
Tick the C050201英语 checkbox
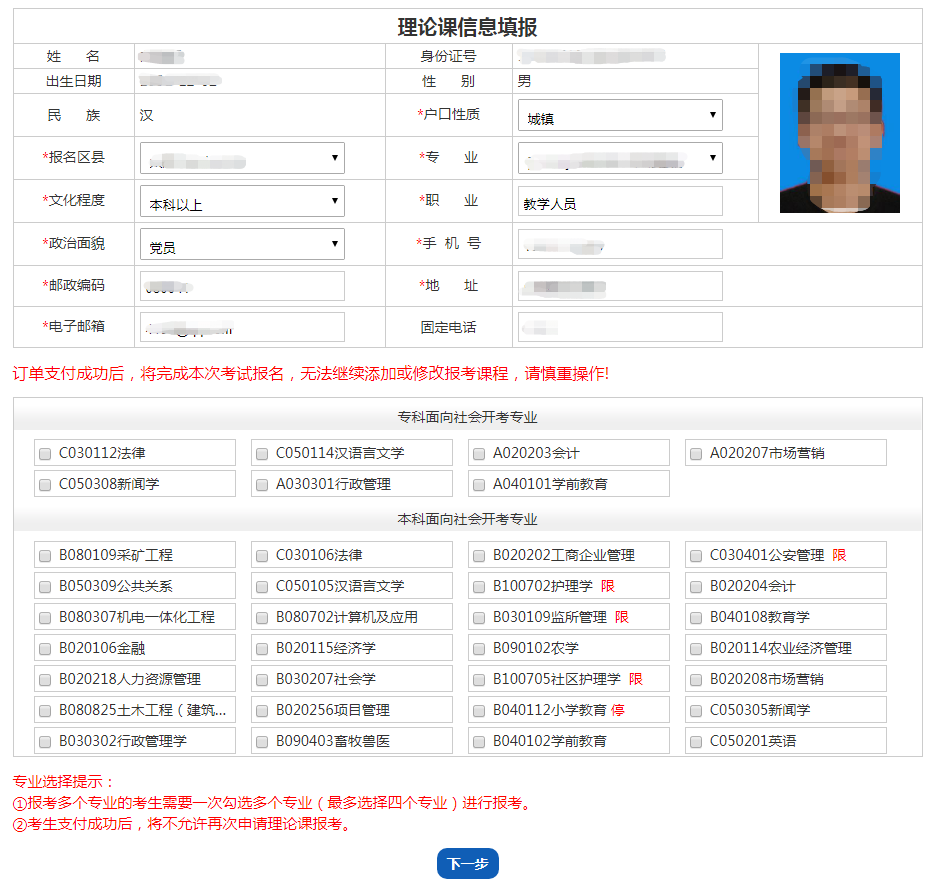695,741
